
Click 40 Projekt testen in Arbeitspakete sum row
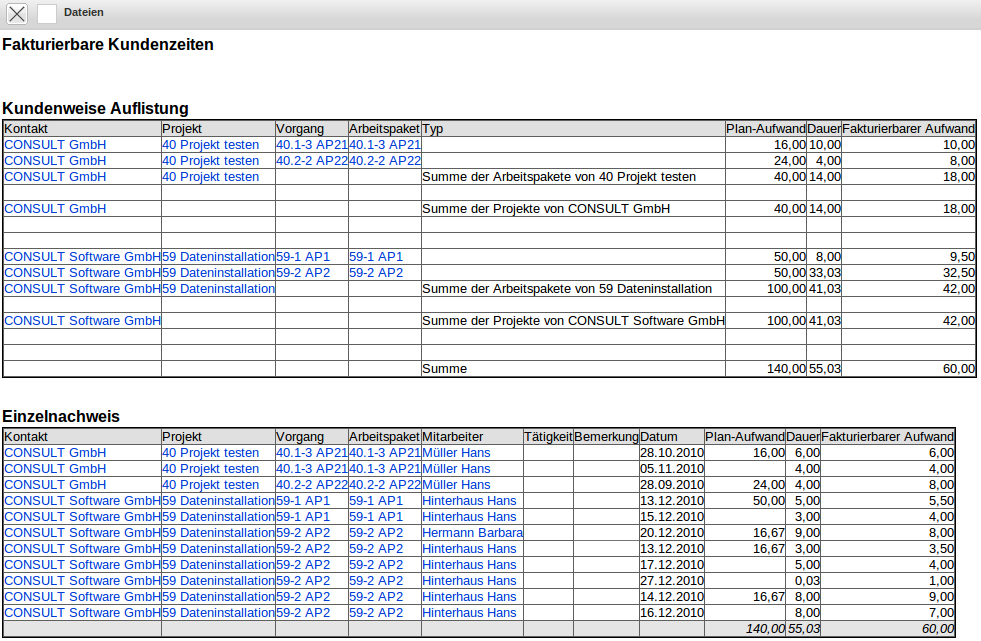coord(210,177)
